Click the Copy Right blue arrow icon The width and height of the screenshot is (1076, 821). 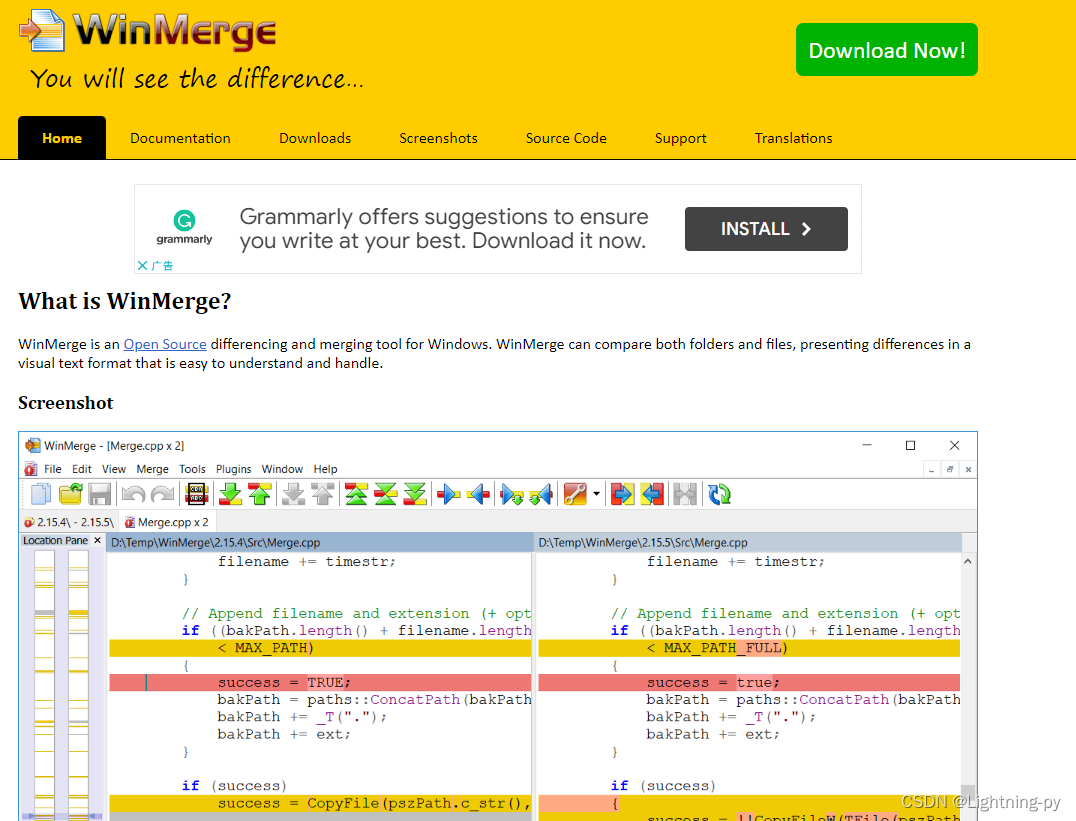[449, 494]
